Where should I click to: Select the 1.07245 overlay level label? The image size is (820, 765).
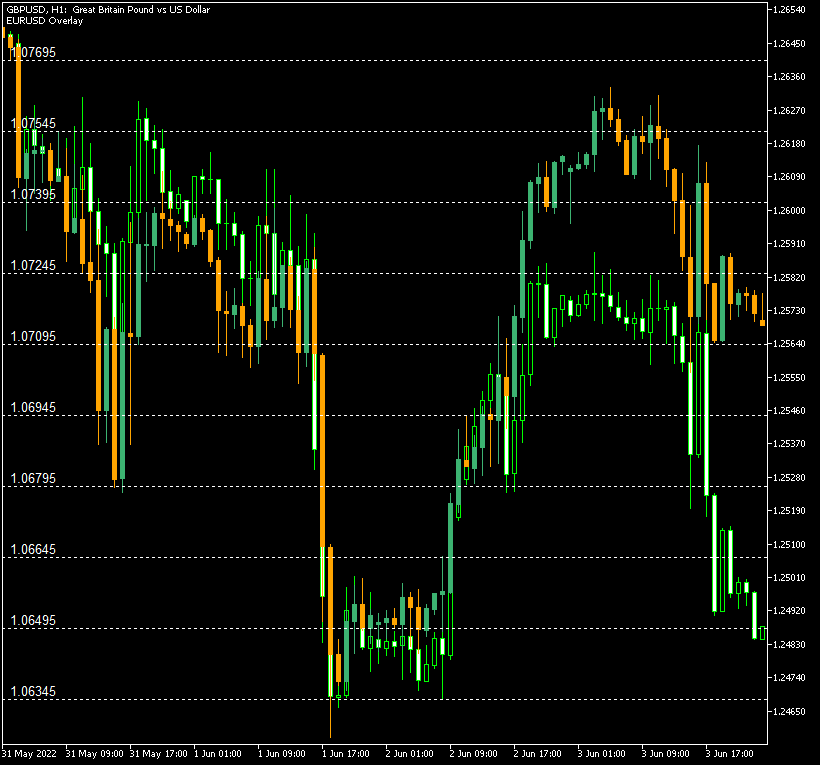pos(33,266)
